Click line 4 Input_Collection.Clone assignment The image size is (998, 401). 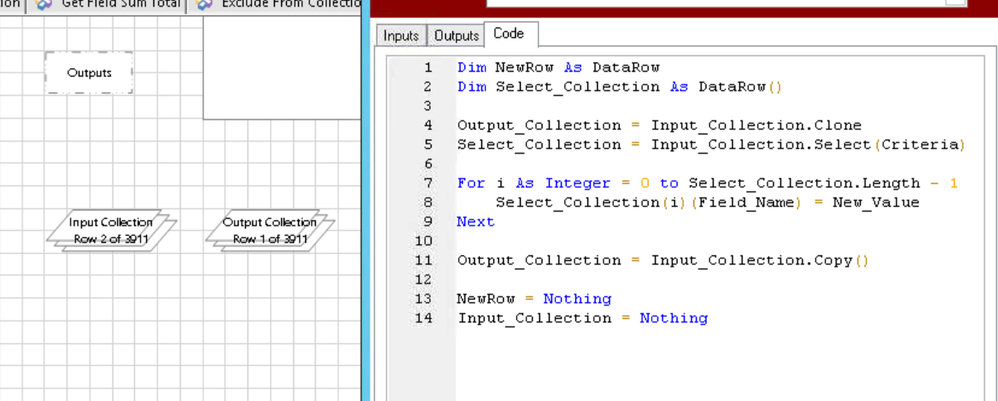coord(659,125)
